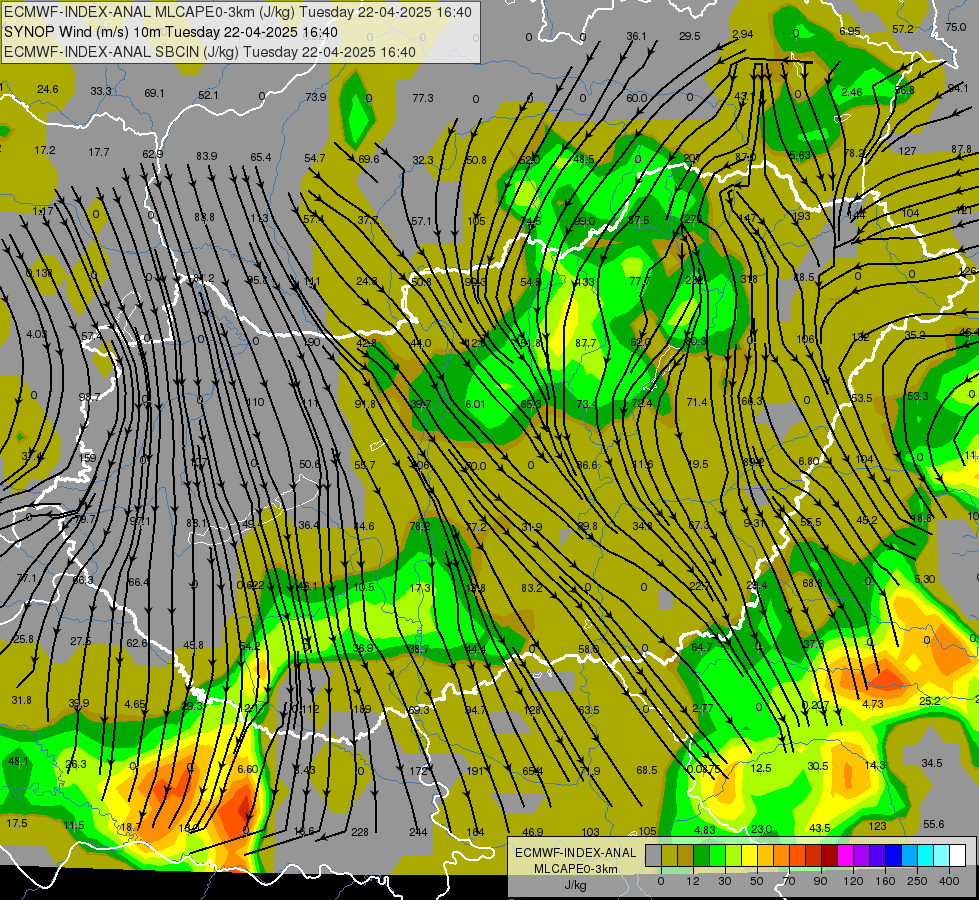Screen dimensions: 979x900
Task: Click the 'MLCAPE0-3km' legend title
Action: coord(576,869)
